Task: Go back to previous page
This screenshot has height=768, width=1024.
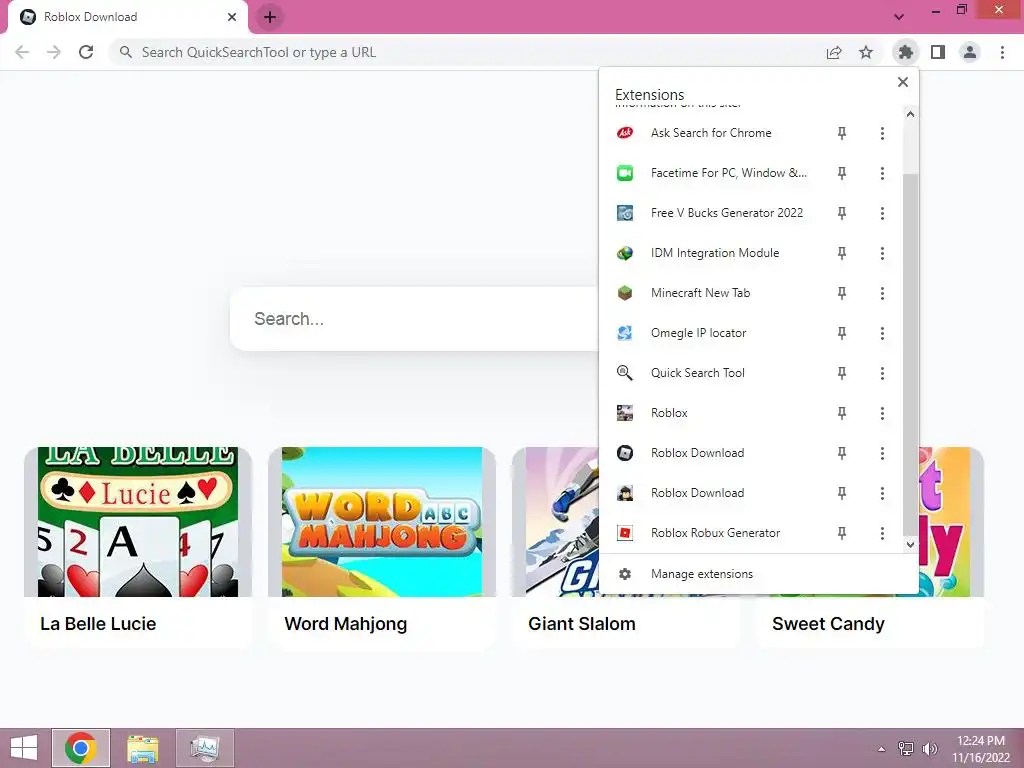Action: click(22, 52)
